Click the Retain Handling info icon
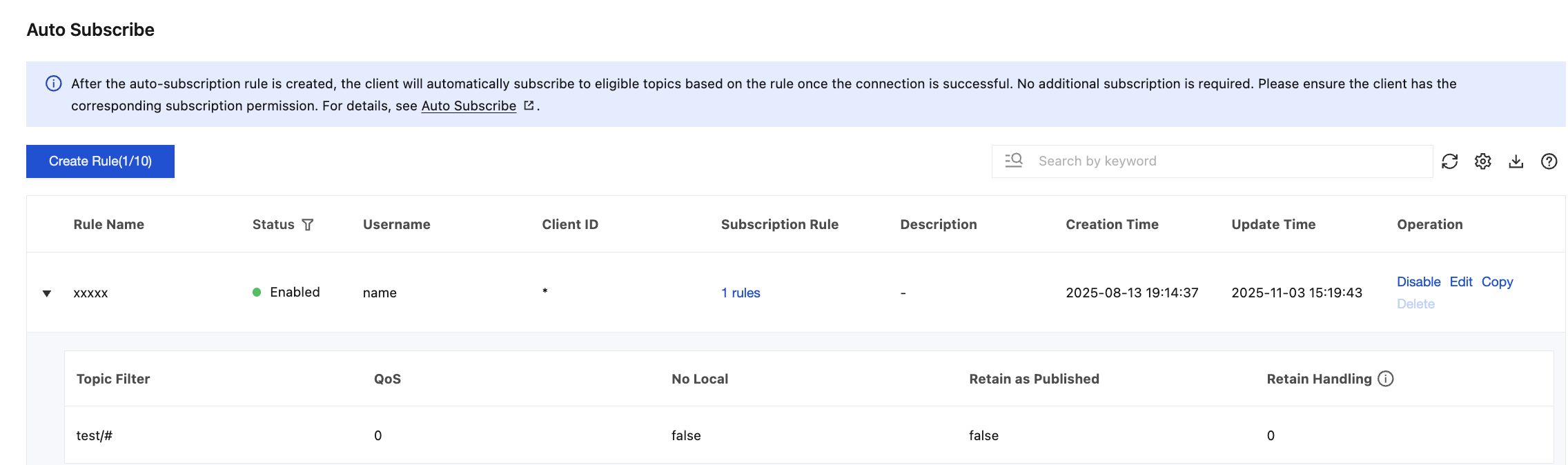 point(1385,379)
